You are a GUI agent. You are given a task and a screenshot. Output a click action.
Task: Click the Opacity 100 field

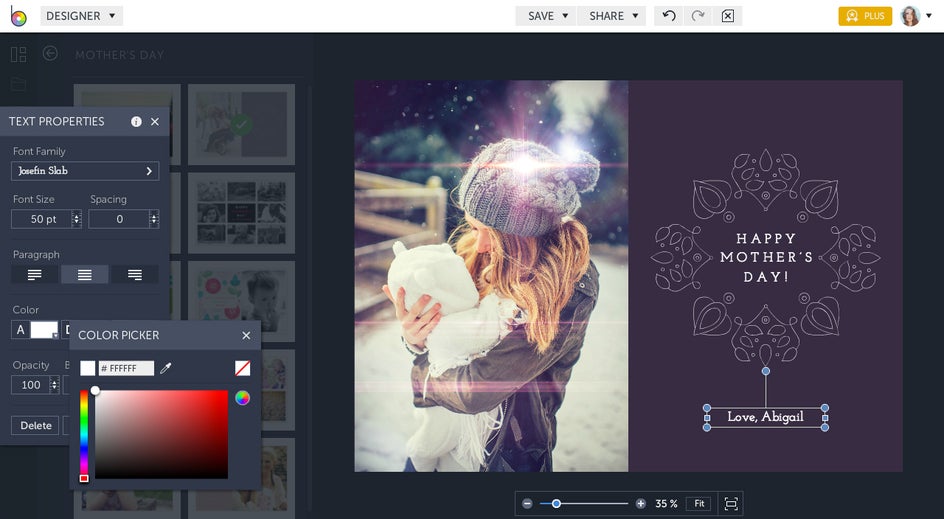click(x=31, y=385)
